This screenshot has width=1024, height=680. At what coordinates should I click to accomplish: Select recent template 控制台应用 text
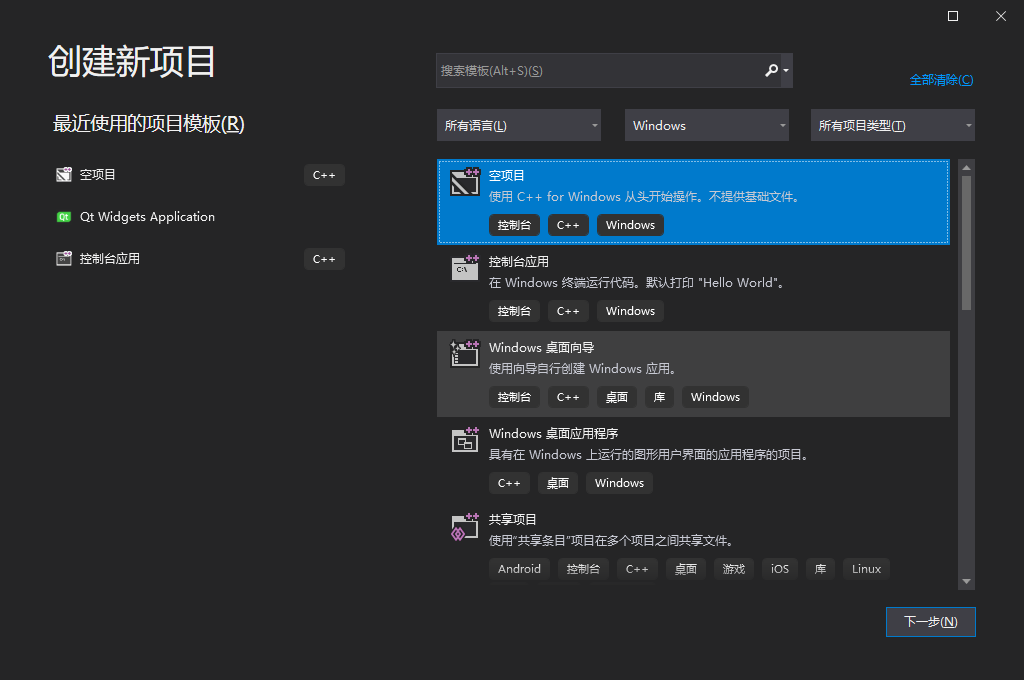[110, 259]
